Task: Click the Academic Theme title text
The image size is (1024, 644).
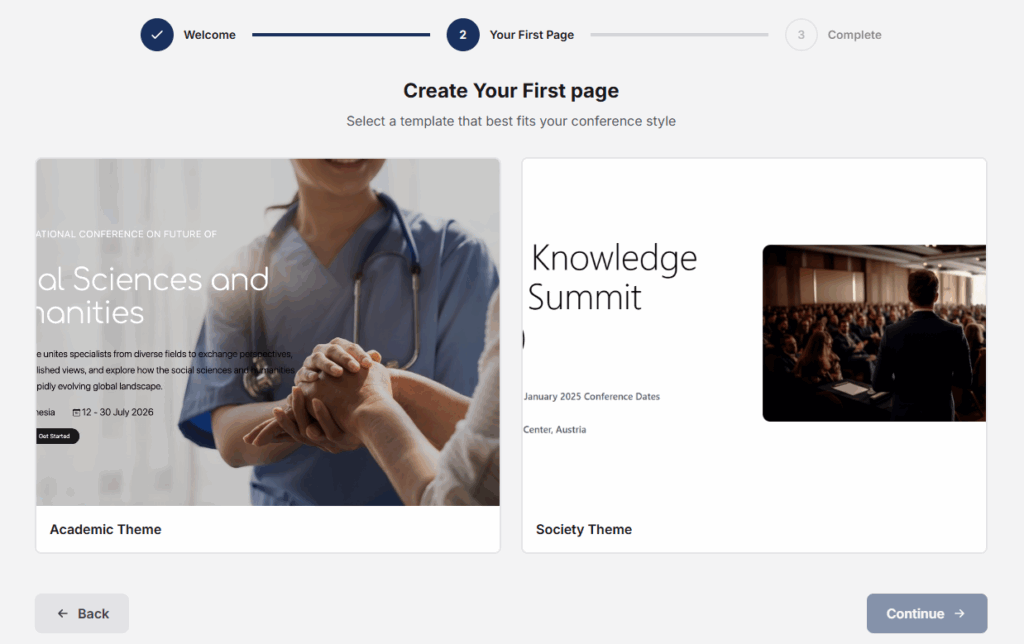Action: point(105,529)
